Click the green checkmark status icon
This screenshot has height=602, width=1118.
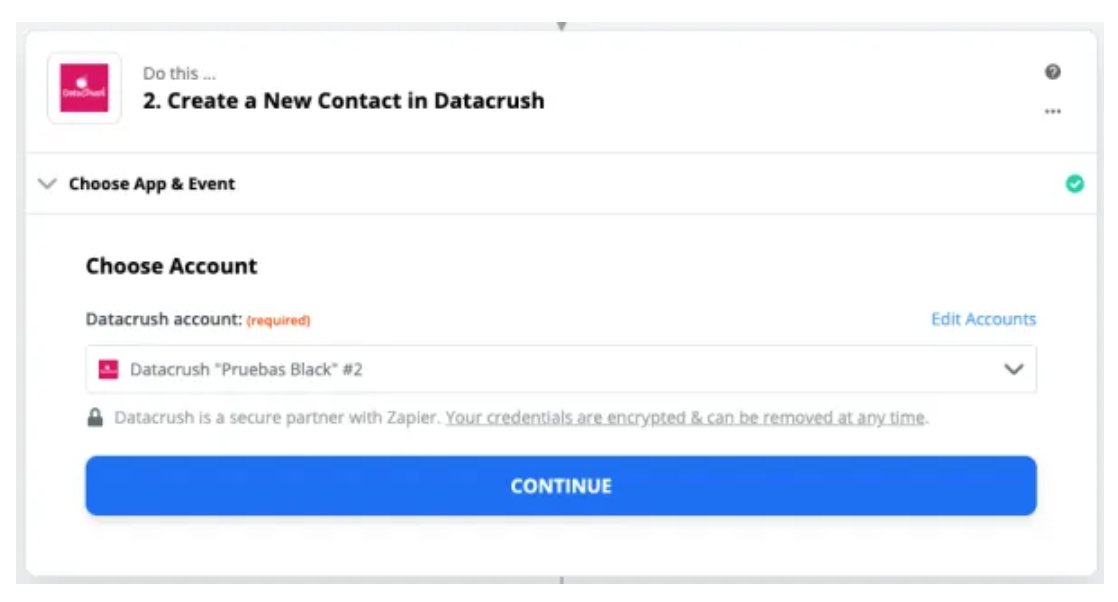(1075, 184)
